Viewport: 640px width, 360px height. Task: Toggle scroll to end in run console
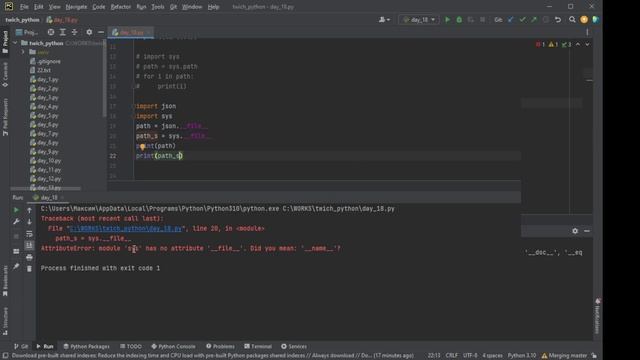[29, 245]
